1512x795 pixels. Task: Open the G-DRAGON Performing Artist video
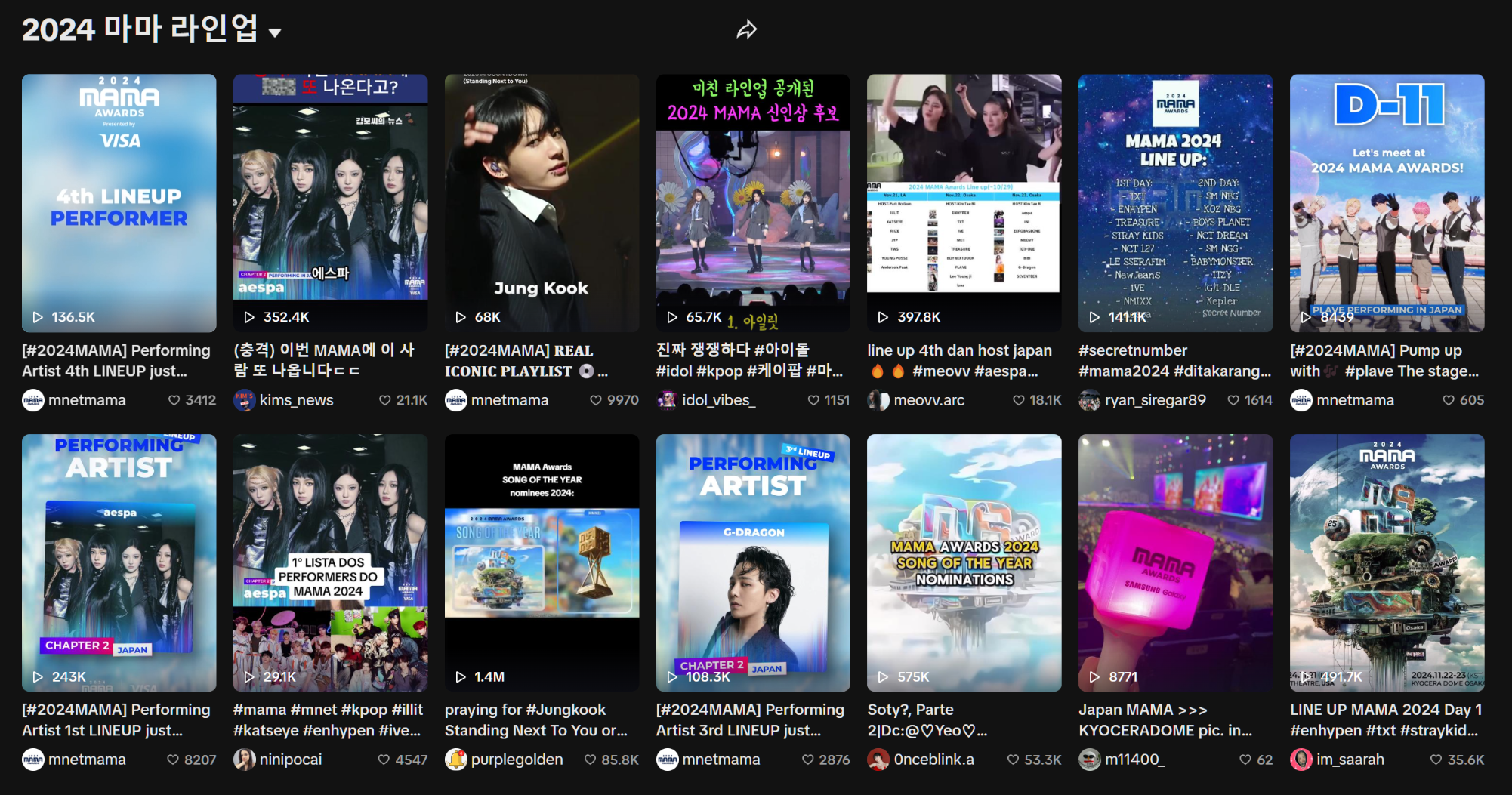click(753, 562)
